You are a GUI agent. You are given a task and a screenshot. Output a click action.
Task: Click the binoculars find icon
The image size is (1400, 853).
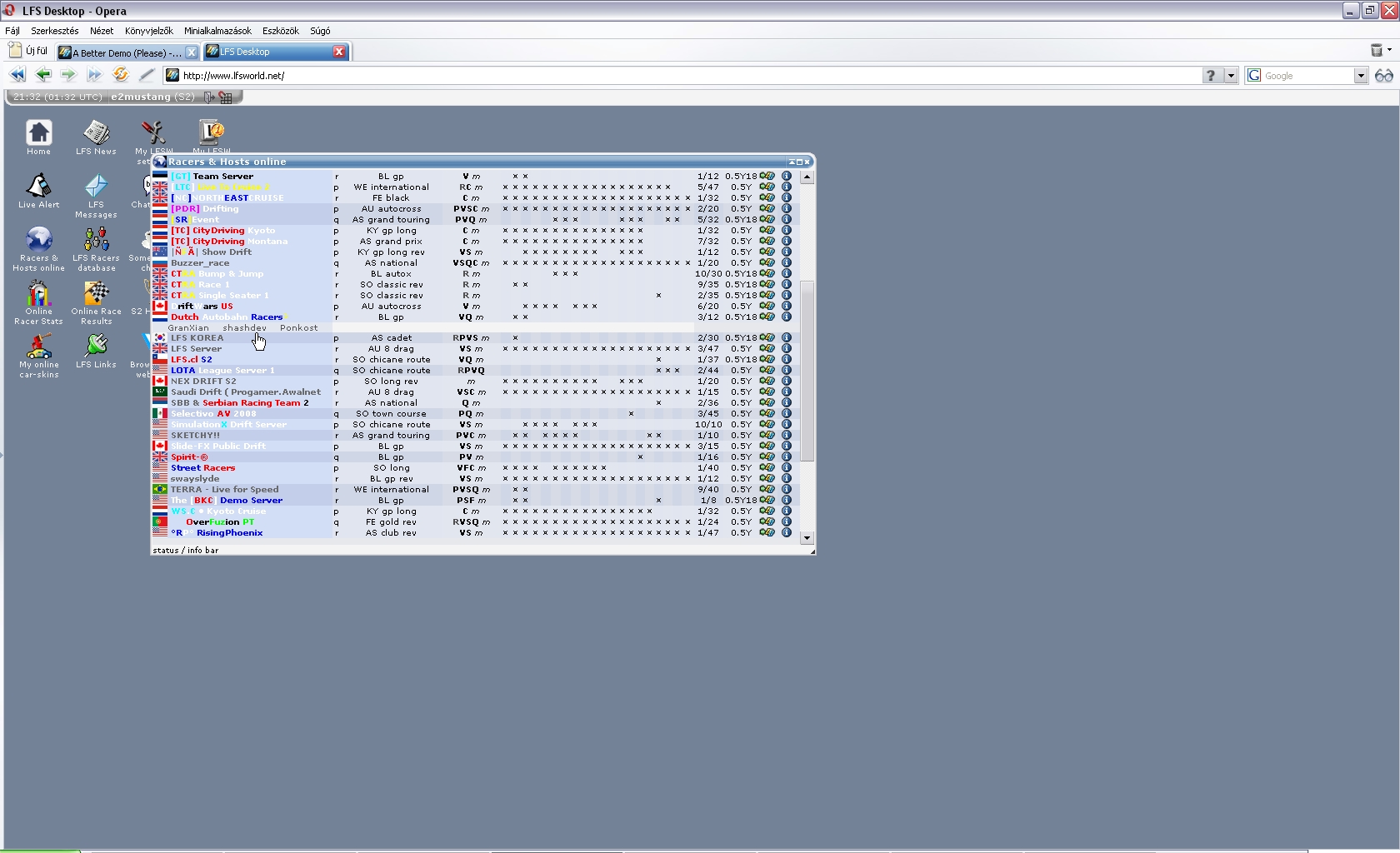coord(1384,76)
